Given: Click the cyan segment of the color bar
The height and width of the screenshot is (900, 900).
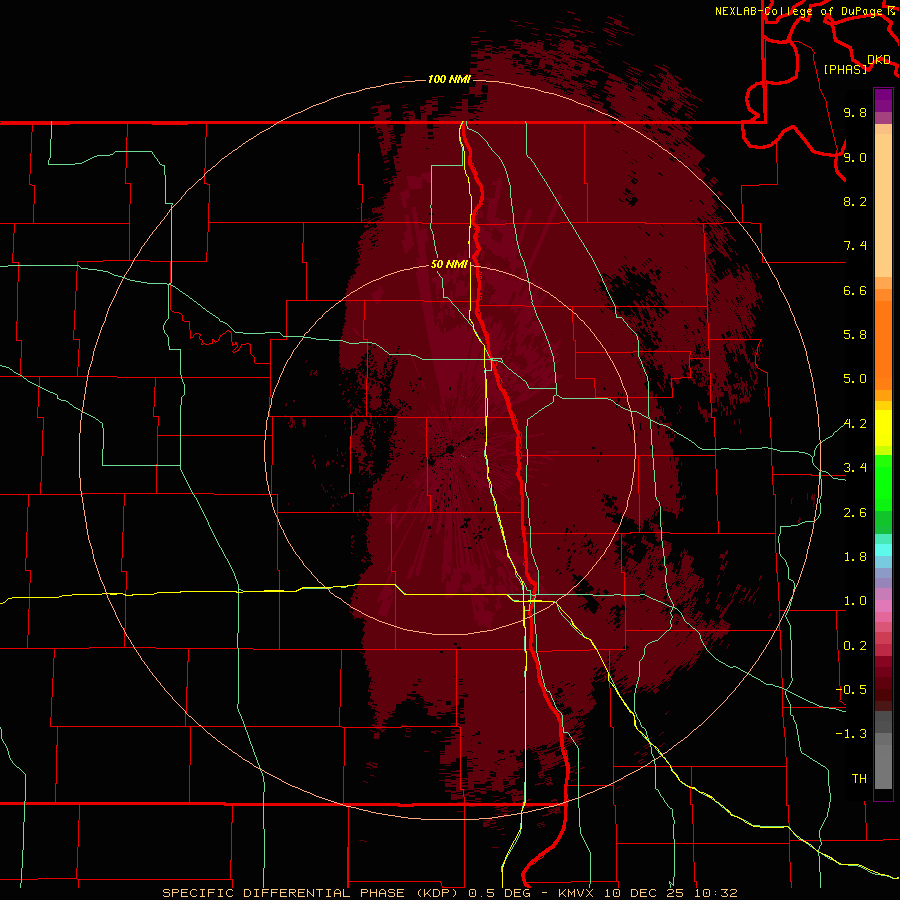Looking at the screenshot, I should [x=883, y=550].
